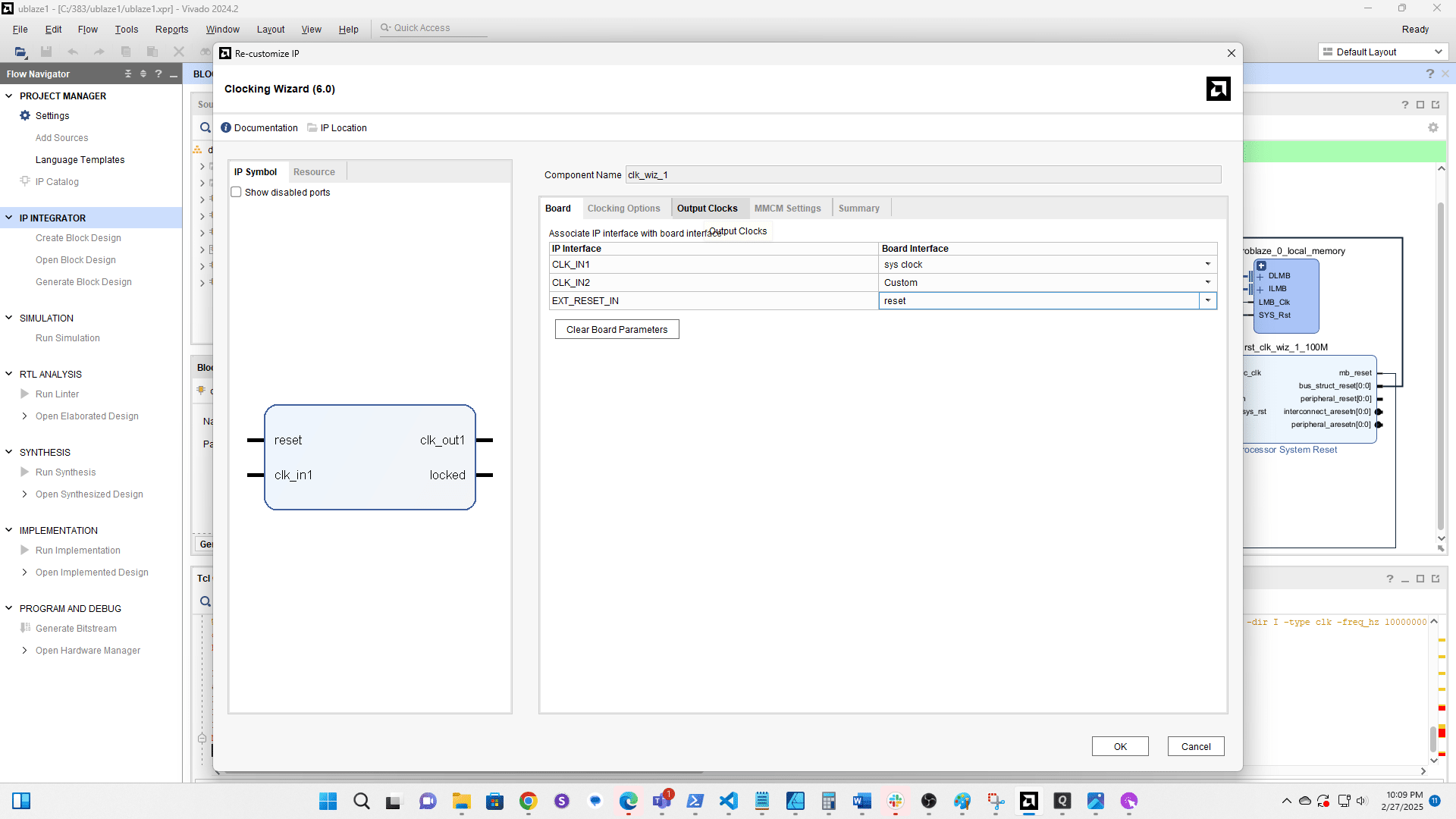Viewport: 1456px width, 819px height.
Task: Click the open project toolbar icon
Action: coord(20,52)
